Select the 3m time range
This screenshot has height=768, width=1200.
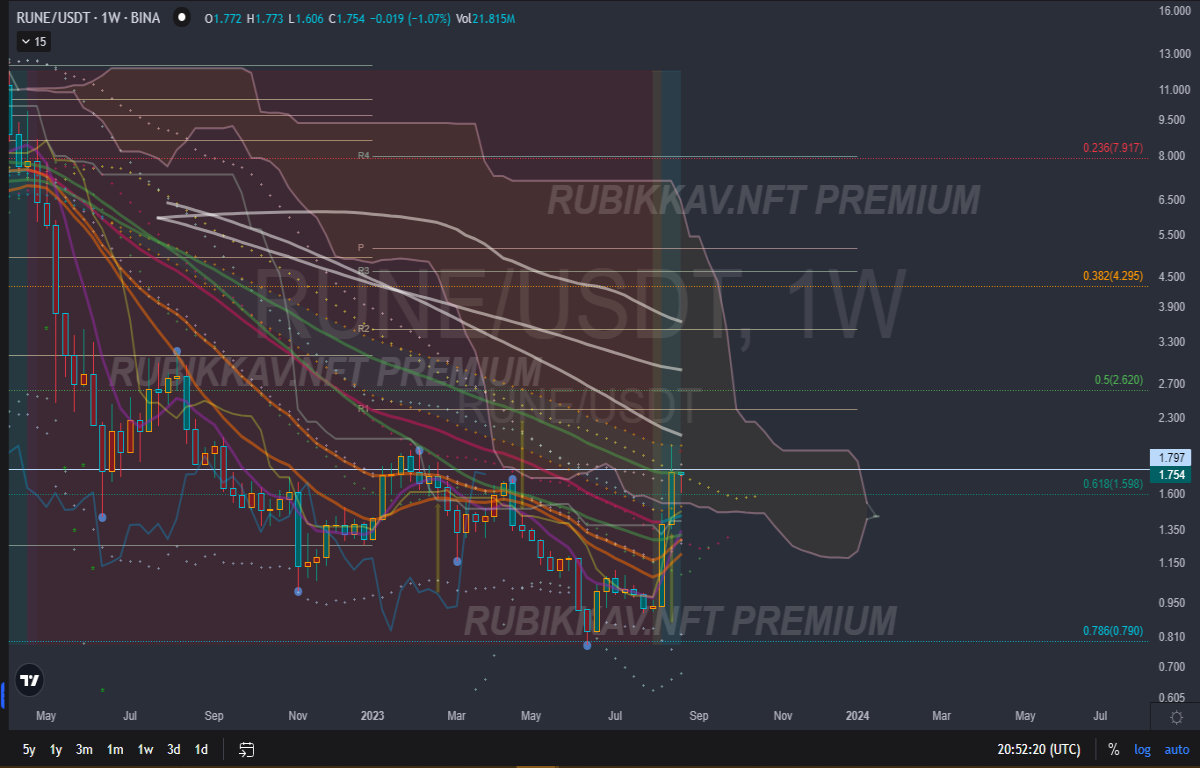(x=85, y=749)
